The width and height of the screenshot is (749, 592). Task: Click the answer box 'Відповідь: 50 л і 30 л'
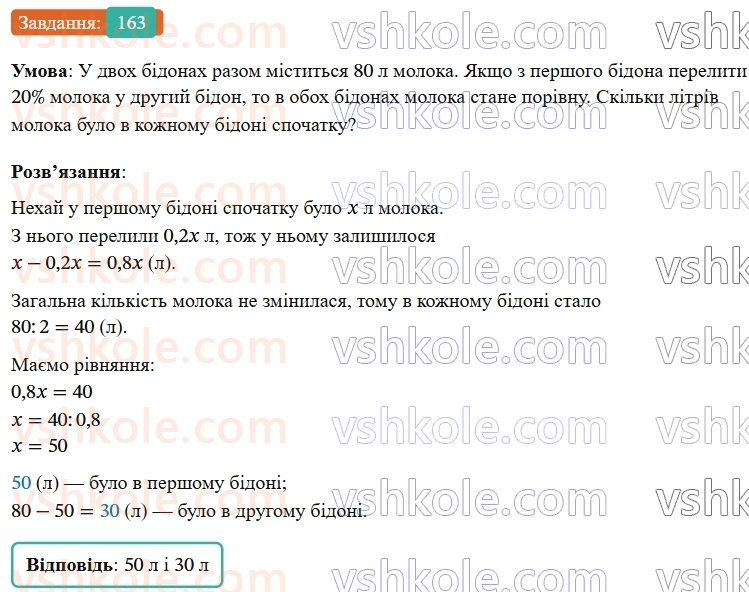click(117, 565)
